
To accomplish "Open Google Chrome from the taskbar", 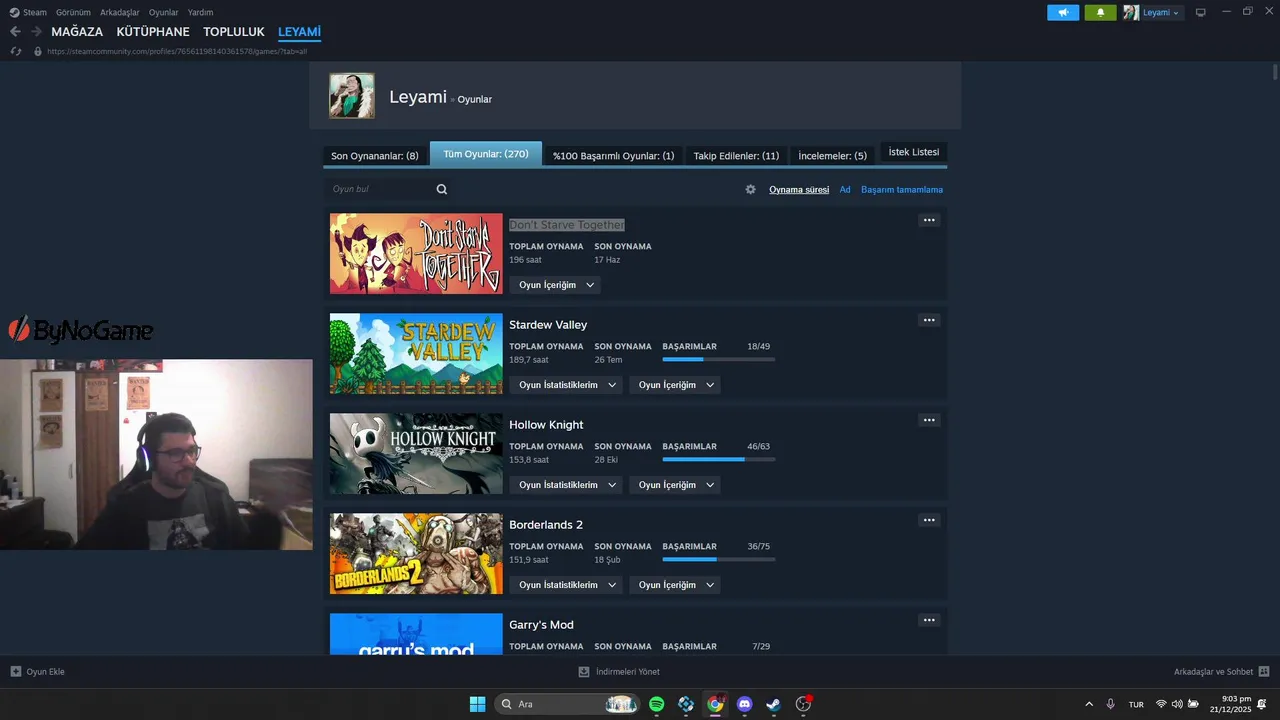I will [x=715, y=704].
